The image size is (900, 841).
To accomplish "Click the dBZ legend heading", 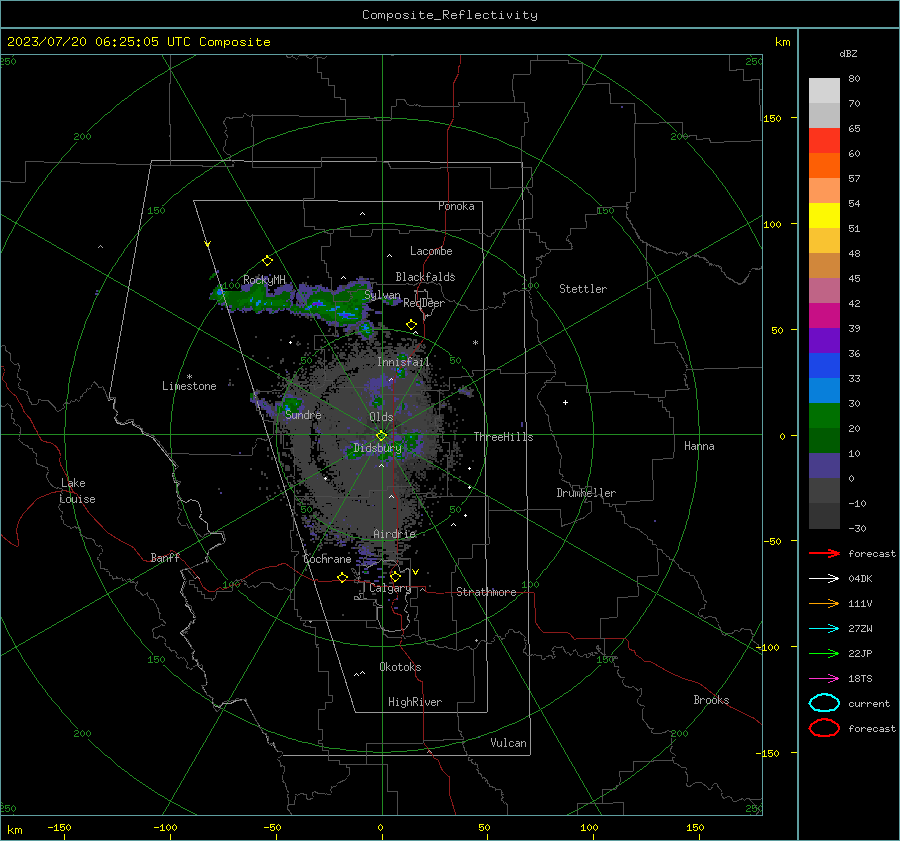I will (848, 53).
